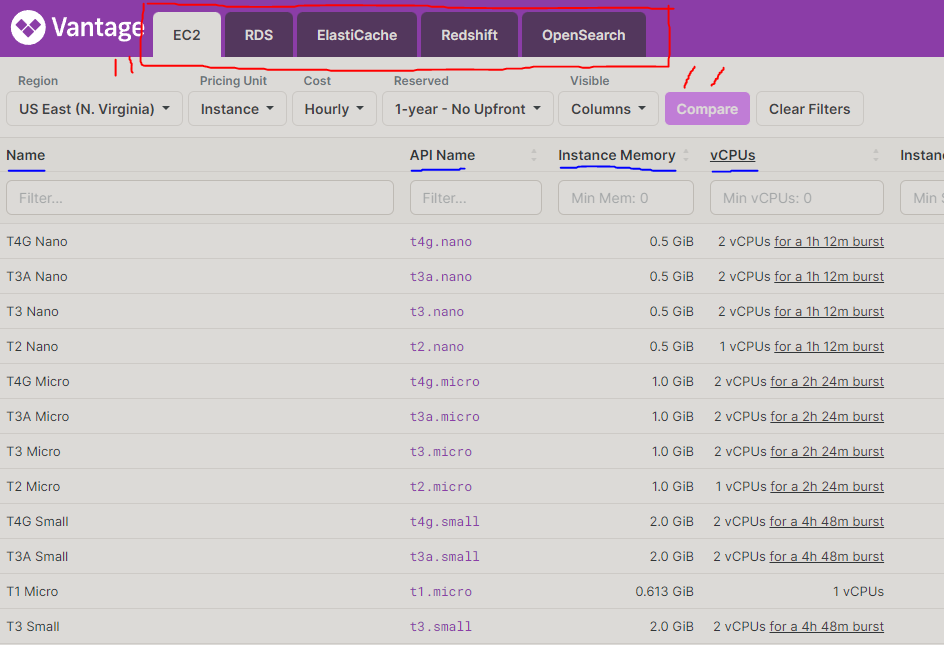Click the Clear Filters button

coord(810,109)
